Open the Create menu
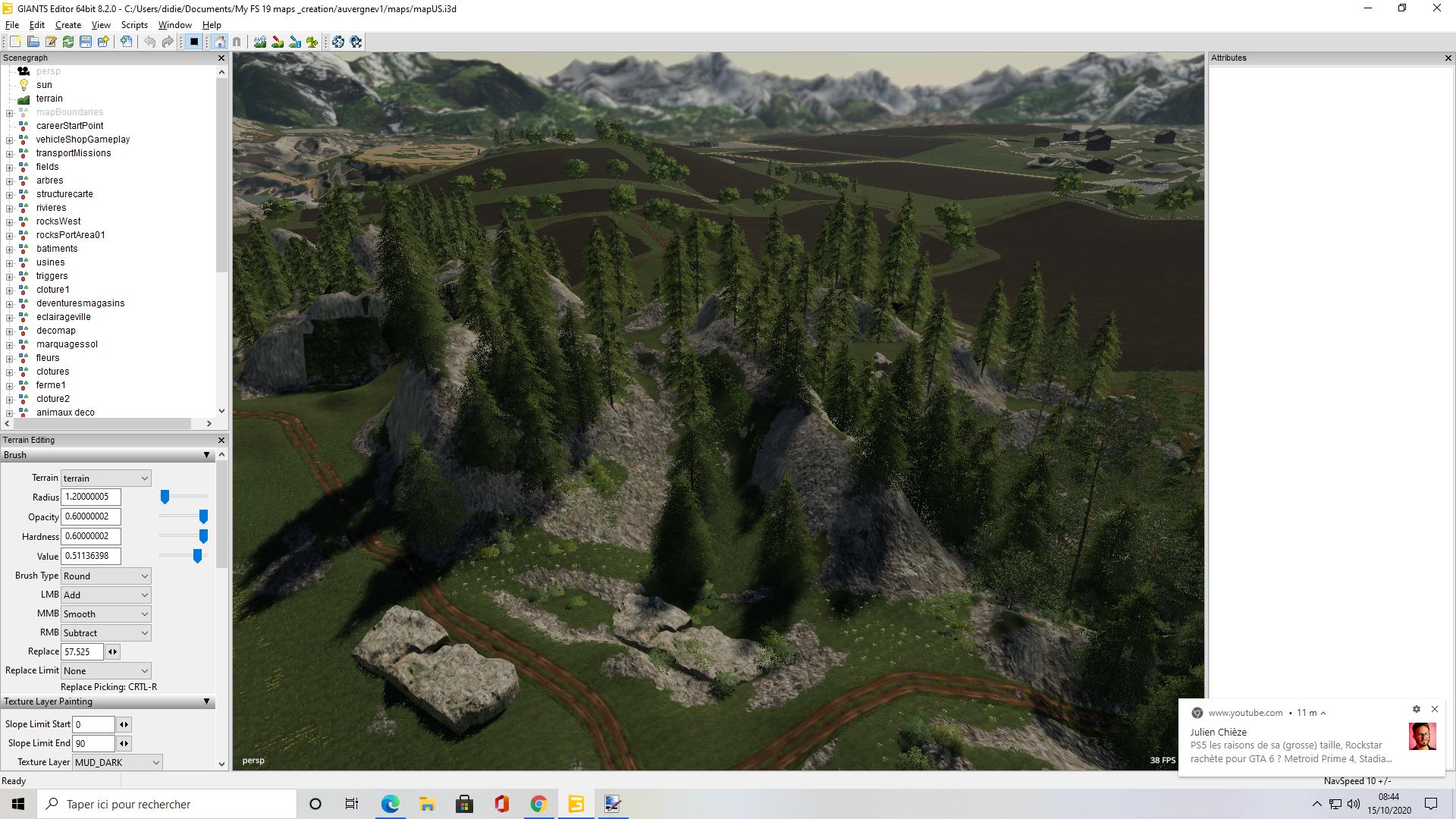The height and width of the screenshot is (819, 1456). pos(67,25)
